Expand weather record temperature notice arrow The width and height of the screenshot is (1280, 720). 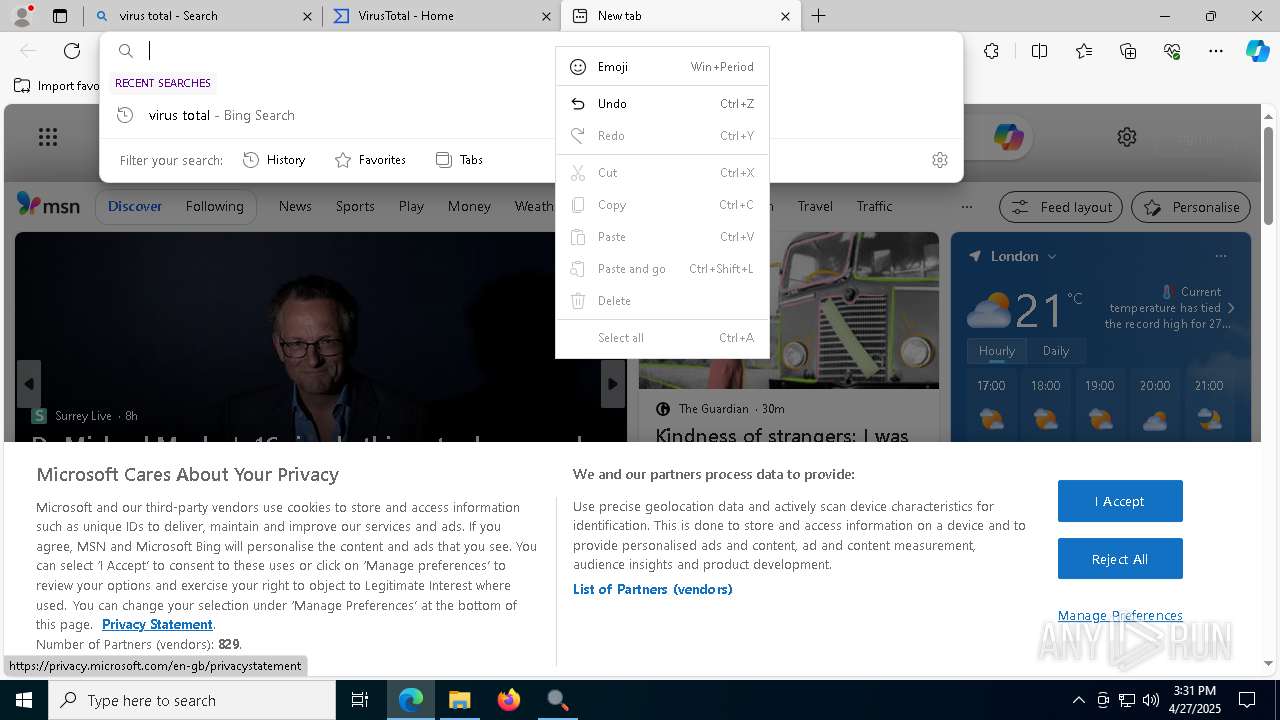(x=1231, y=308)
